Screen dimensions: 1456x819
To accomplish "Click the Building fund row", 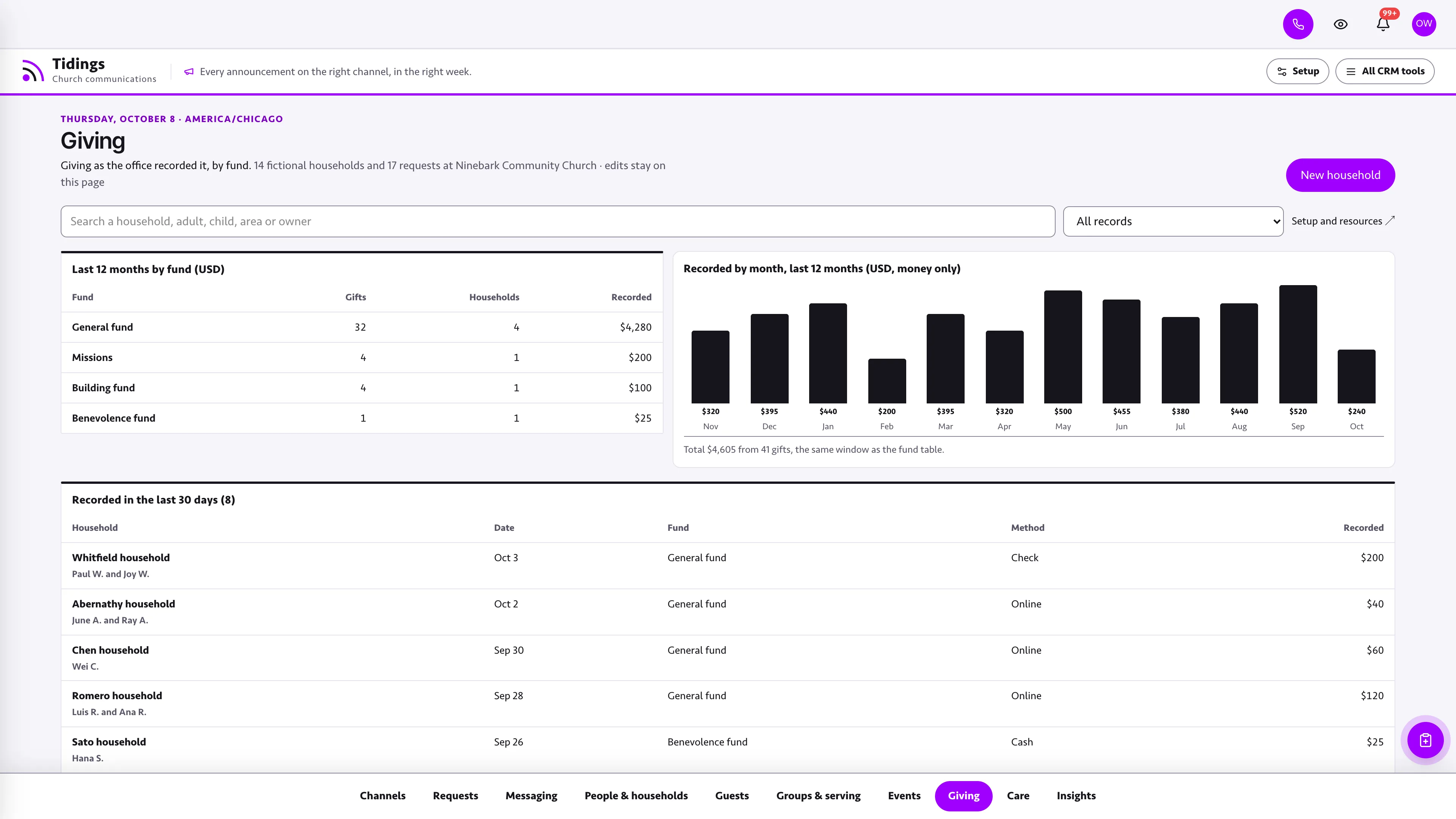I will pyautogui.click(x=362, y=388).
